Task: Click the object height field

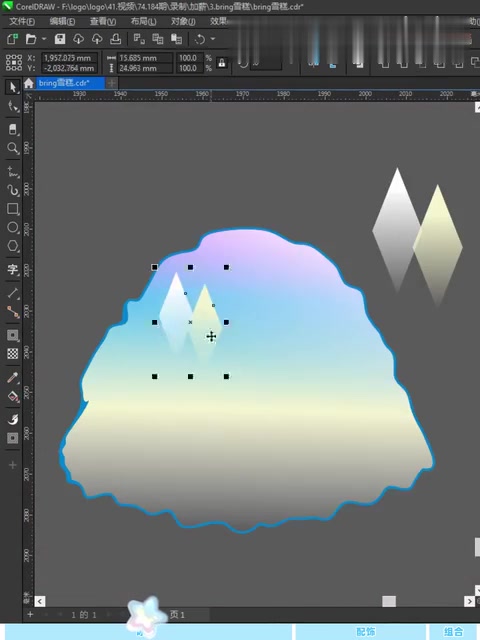Action: point(145,68)
